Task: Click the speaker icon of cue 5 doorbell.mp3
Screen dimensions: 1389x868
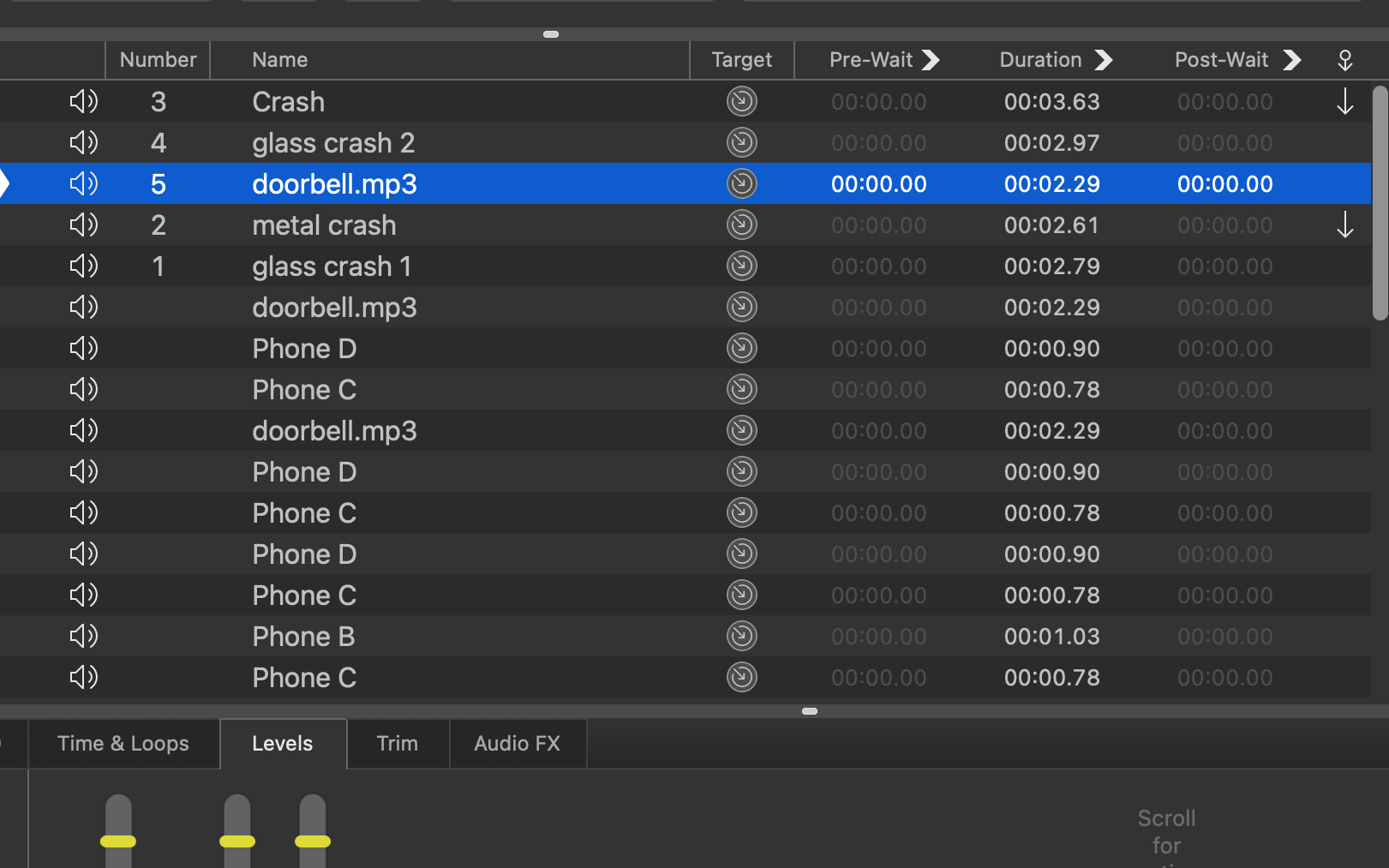Action: click(x=83, y=183)
